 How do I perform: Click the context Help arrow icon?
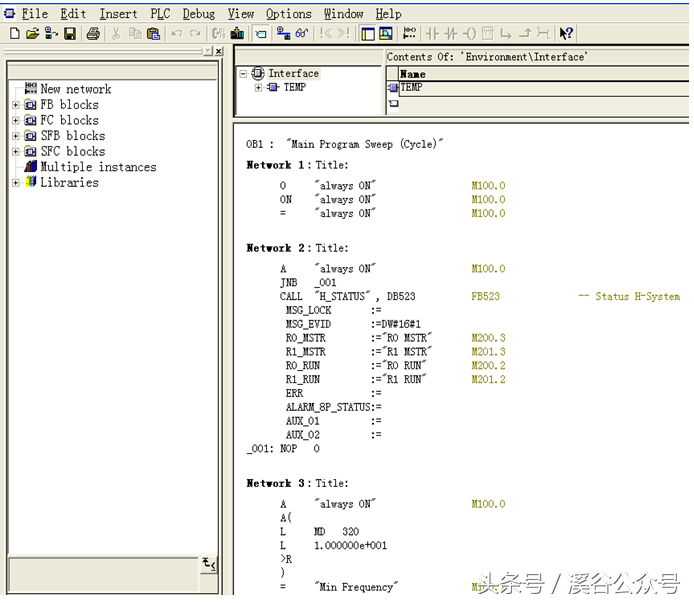566,34
